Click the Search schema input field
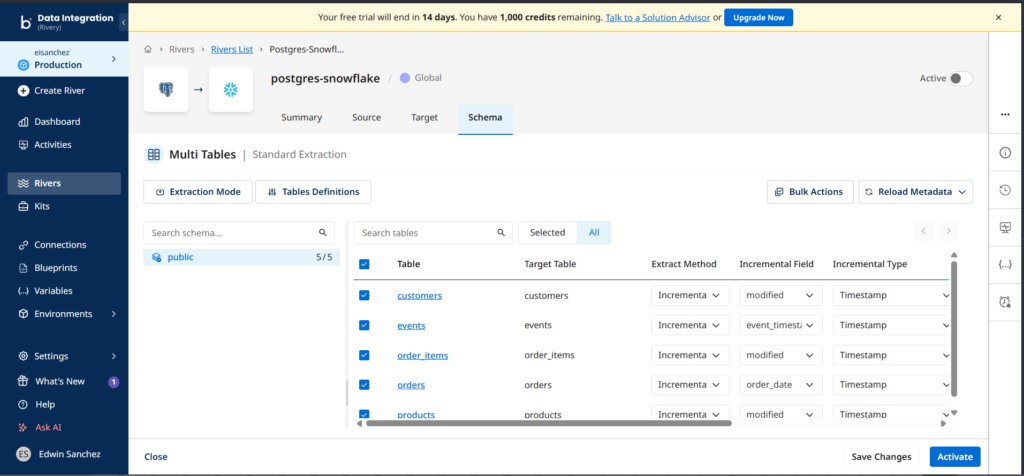The image size is (1024, 476). click(x=239, y=232)
